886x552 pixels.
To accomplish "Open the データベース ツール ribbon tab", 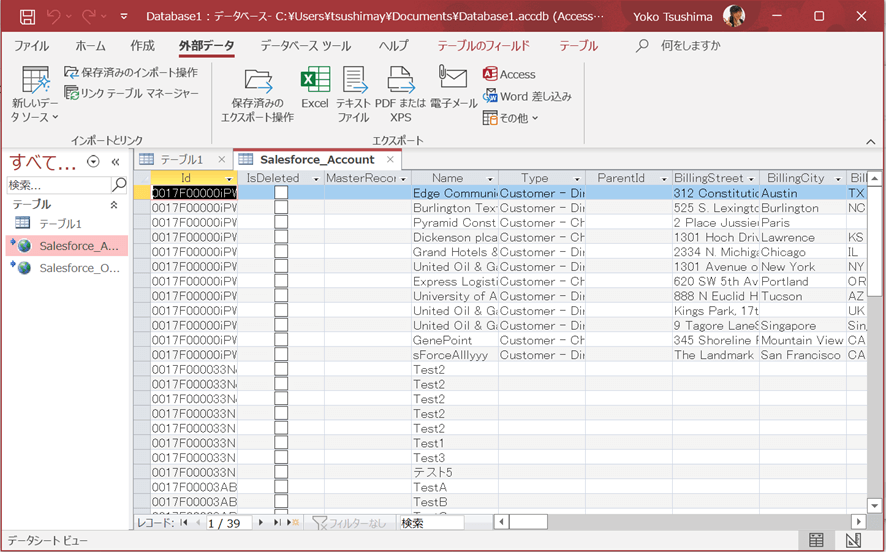I will click(305, 46).
